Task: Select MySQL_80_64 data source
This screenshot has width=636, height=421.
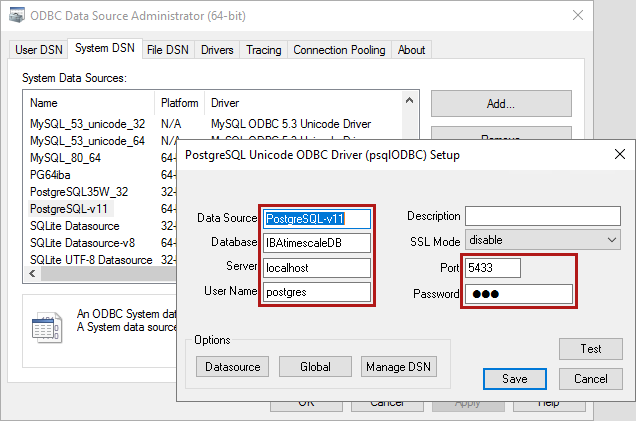Action: [65, 158]
